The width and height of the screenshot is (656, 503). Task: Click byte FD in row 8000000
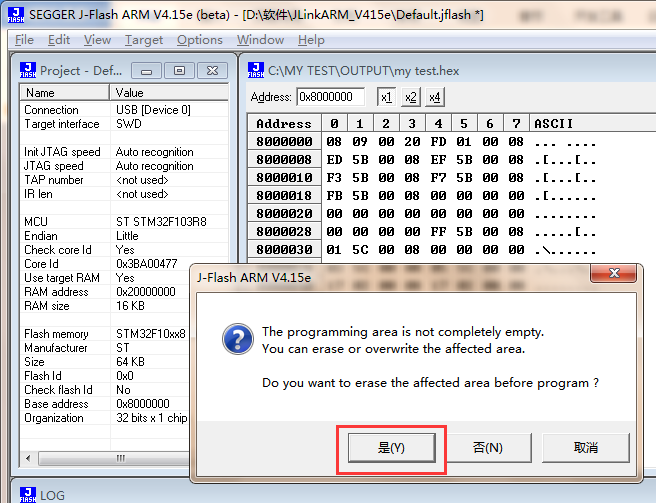pyautogui.click(x=438, y=142)
